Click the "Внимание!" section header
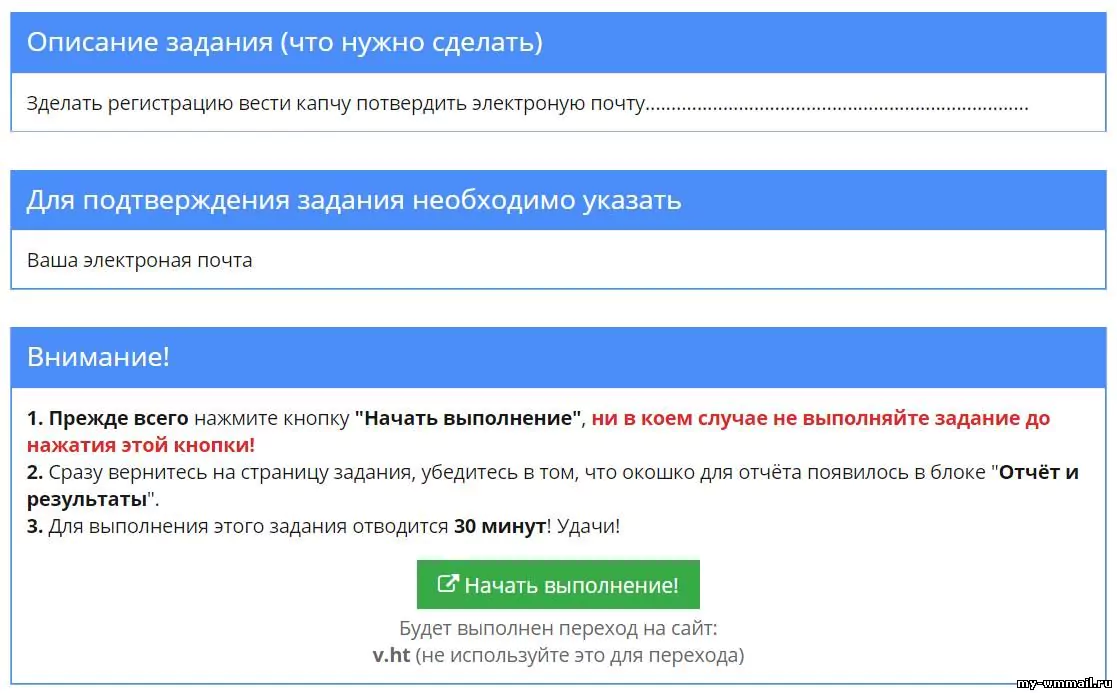 (x=98, y=357)
